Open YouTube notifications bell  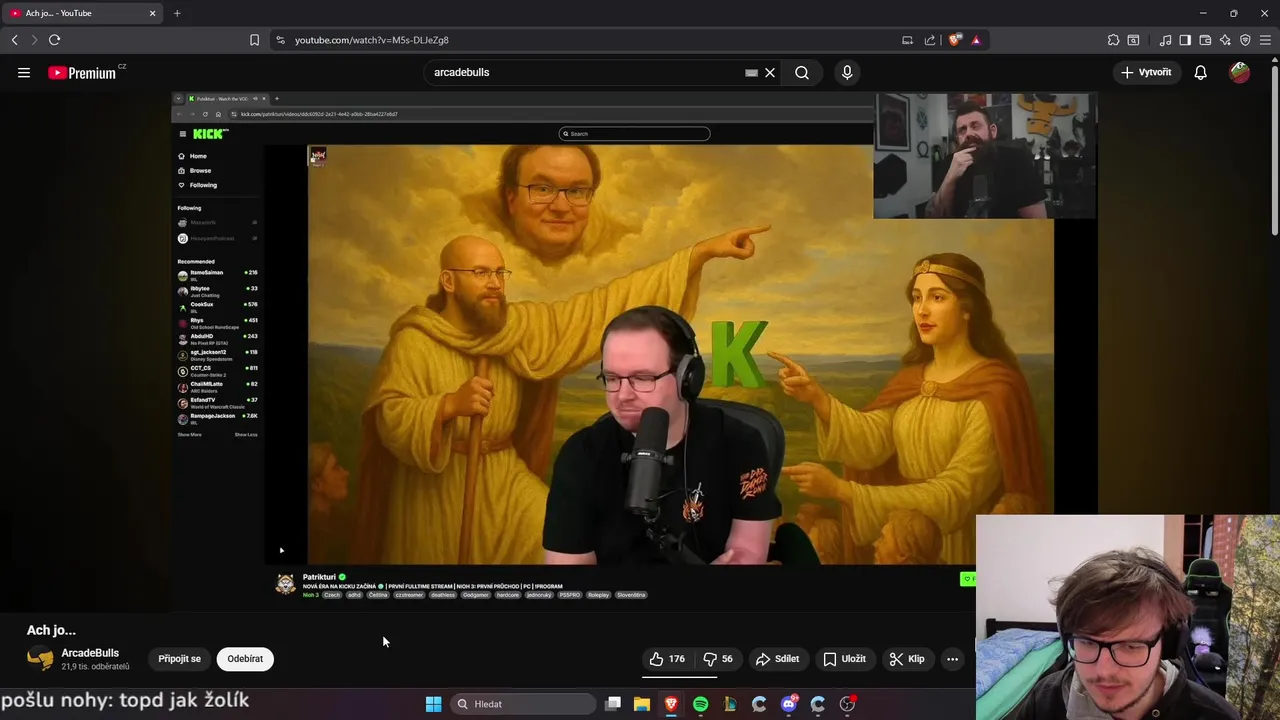(x=1200, y=72)
